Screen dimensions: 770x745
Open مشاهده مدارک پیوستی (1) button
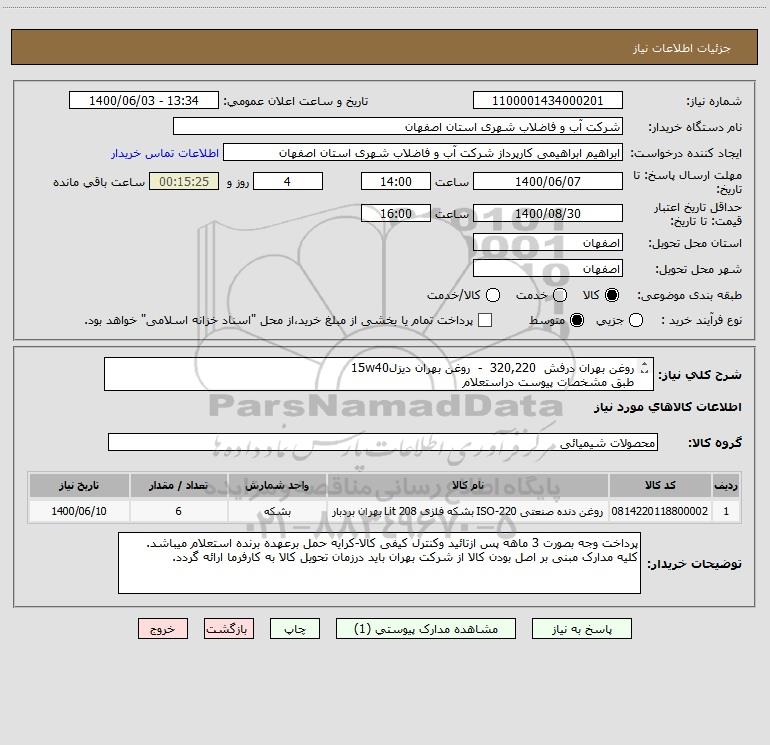(426, 629)
